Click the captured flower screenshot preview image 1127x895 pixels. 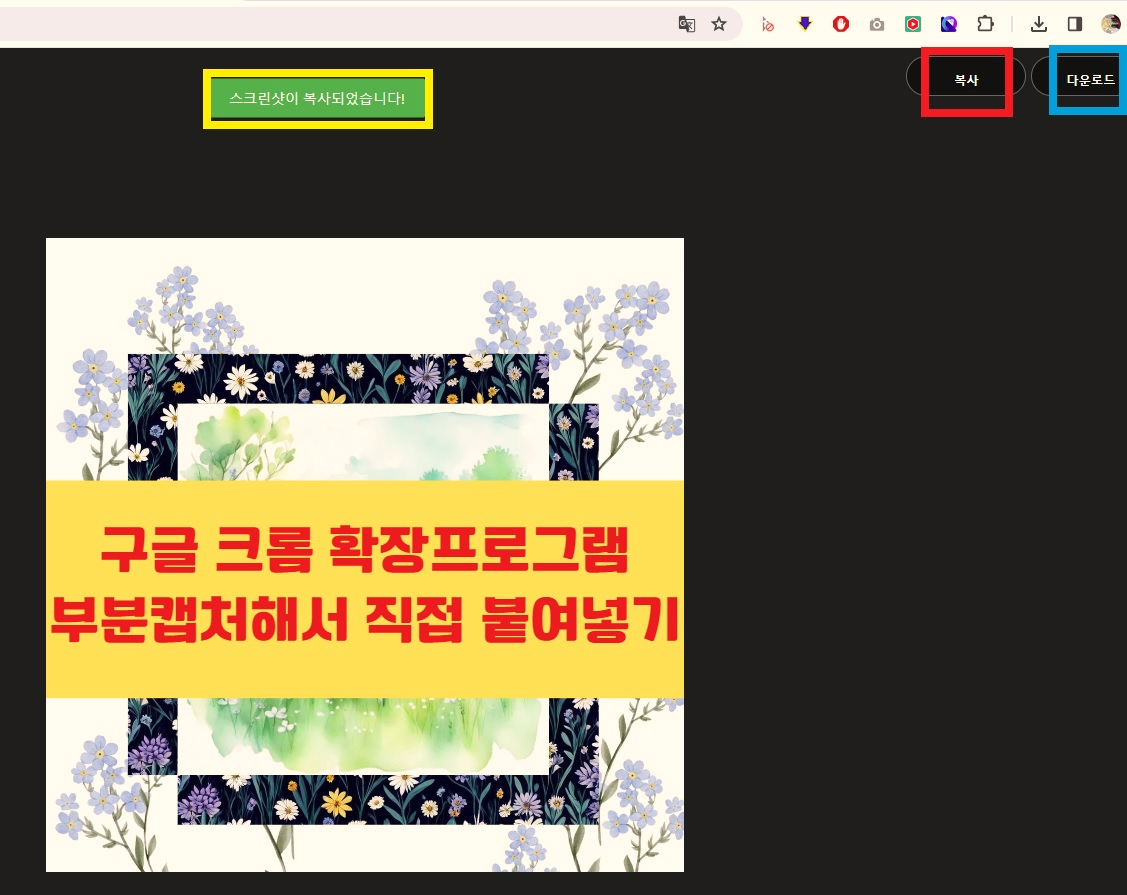[365, 555]
